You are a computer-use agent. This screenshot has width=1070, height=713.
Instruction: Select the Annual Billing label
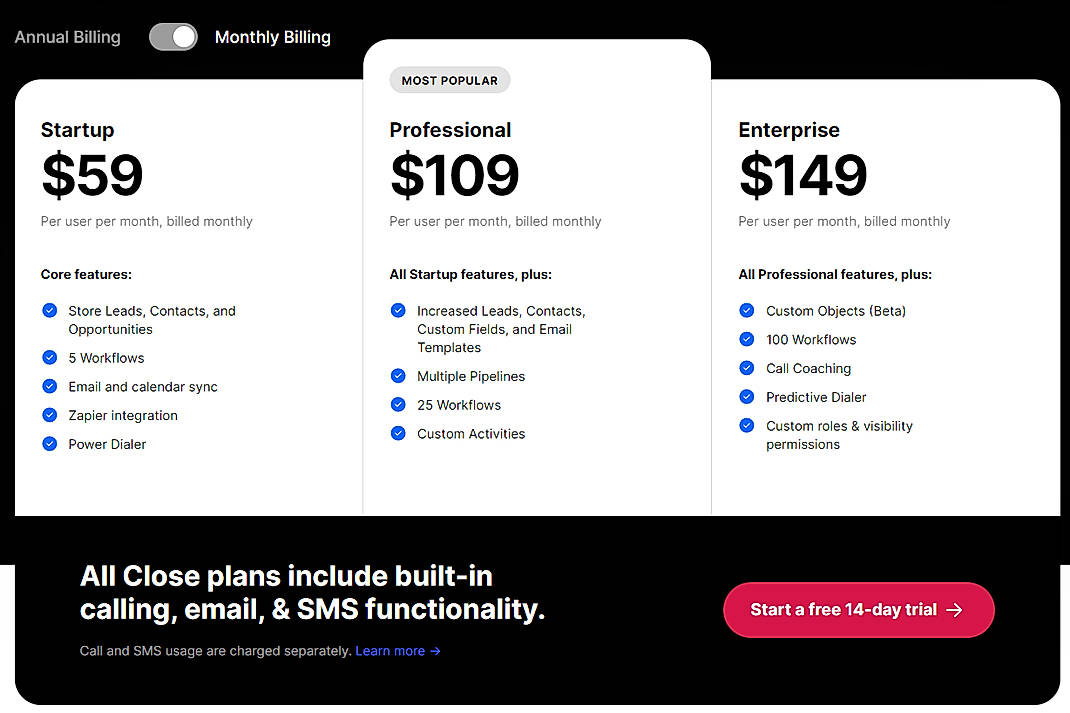[x=68, y=37]
